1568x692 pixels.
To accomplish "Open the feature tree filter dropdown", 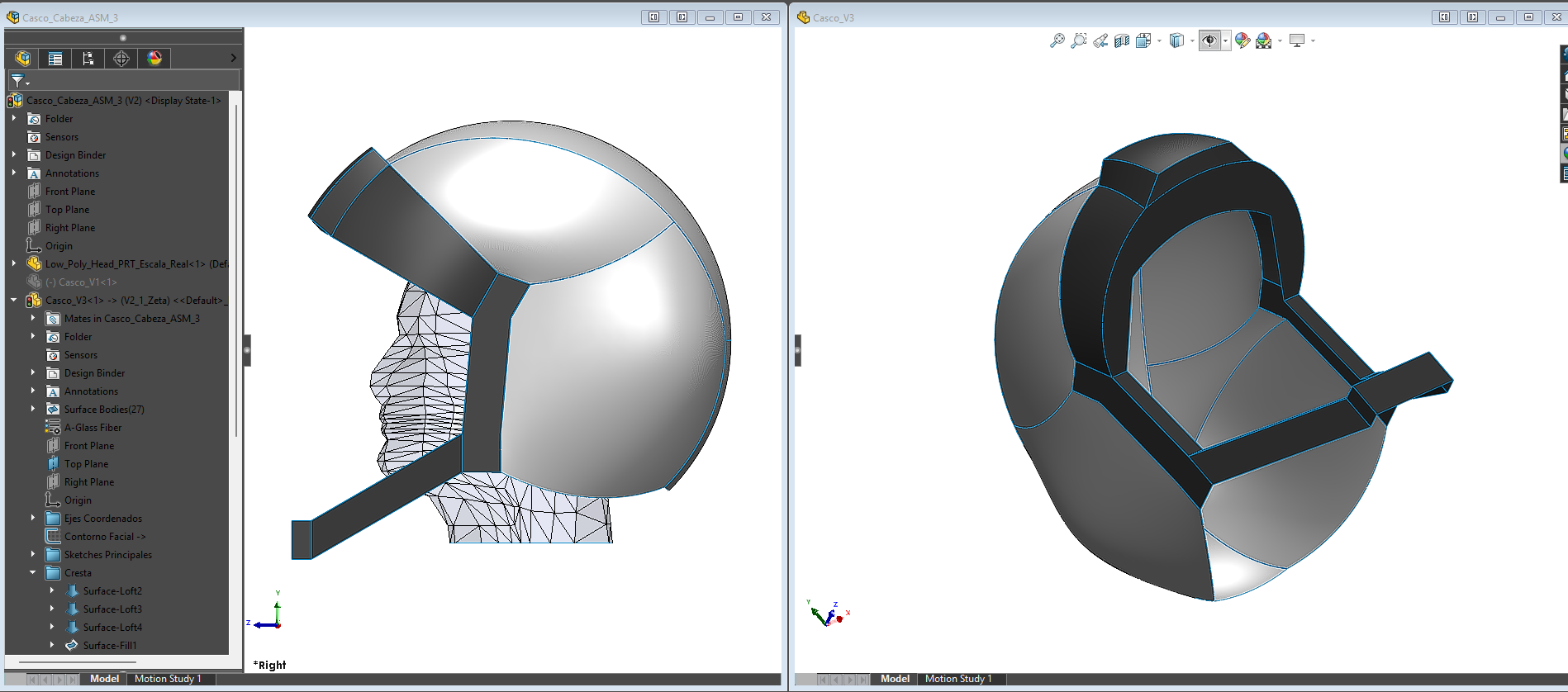I will (x=19, y=81).
